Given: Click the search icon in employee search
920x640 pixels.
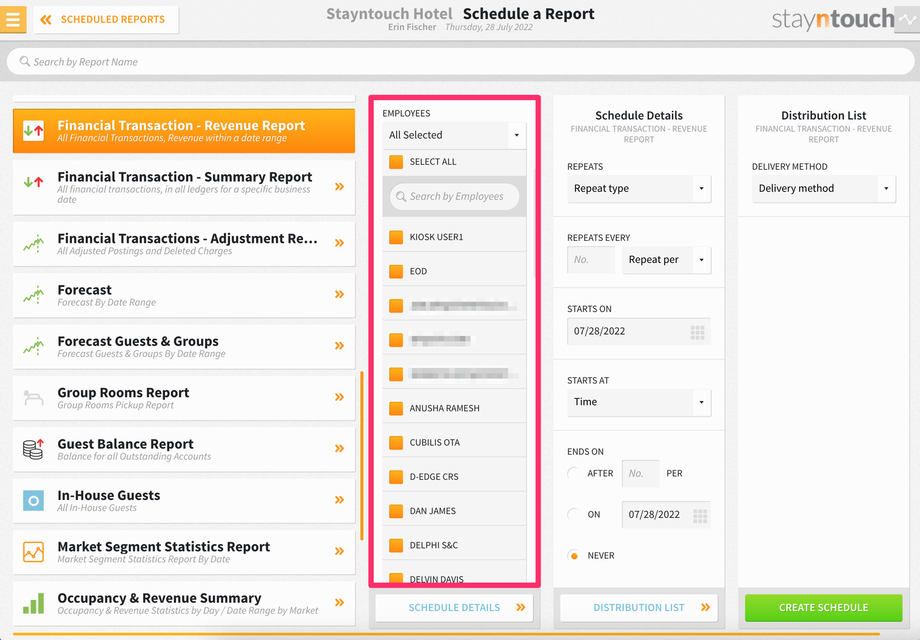Looking at the screenshot, I should (401, 197).
